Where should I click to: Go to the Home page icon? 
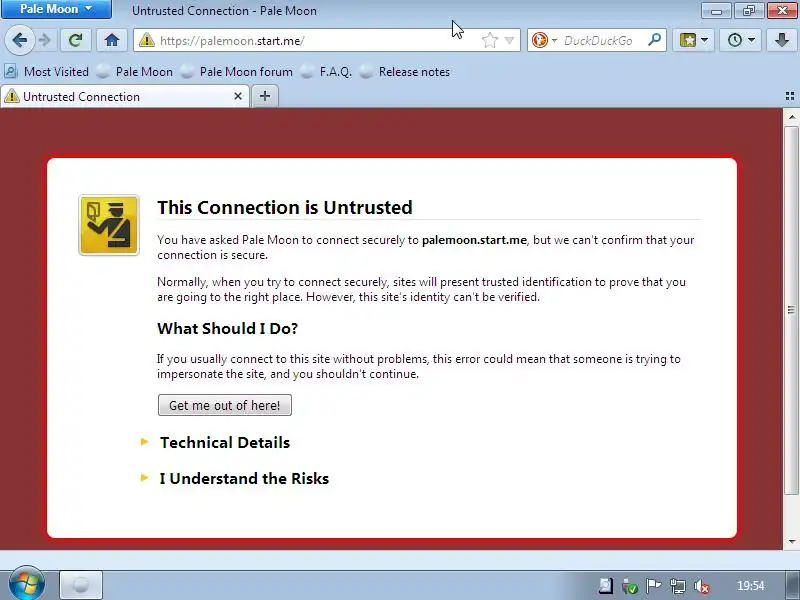[x=112, y=40]
